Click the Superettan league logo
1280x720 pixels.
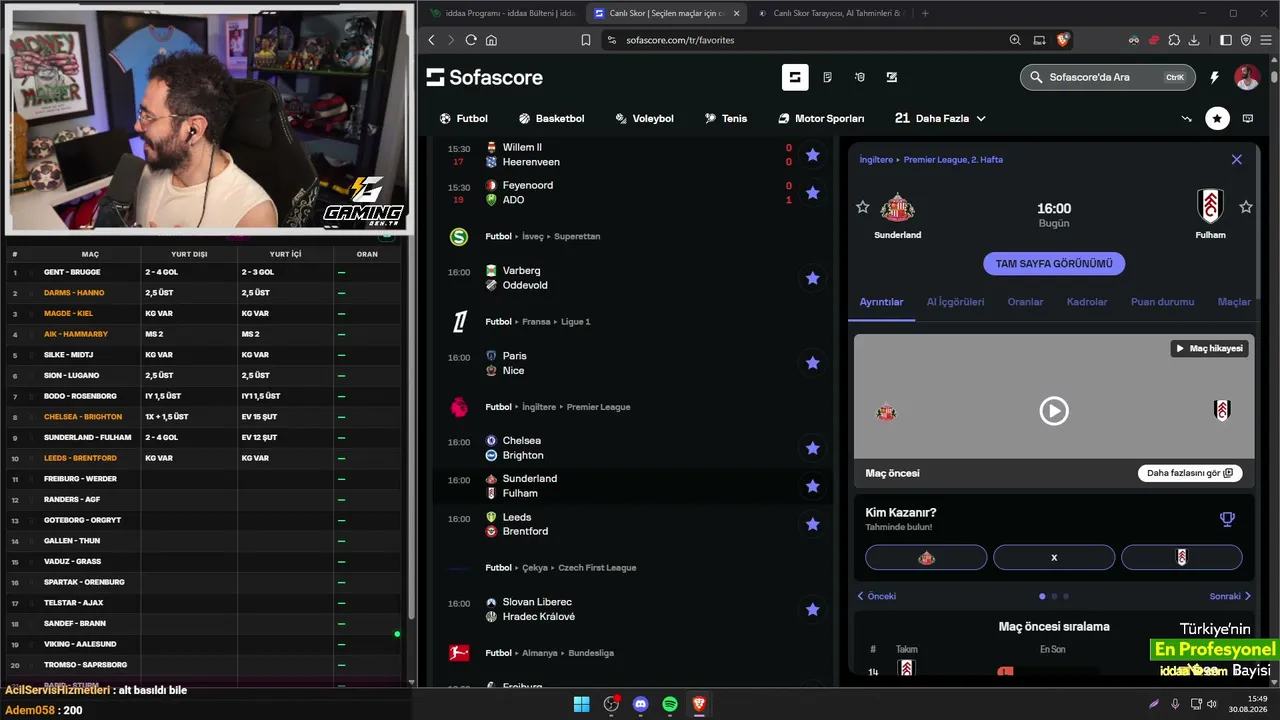tap(459, 237)
